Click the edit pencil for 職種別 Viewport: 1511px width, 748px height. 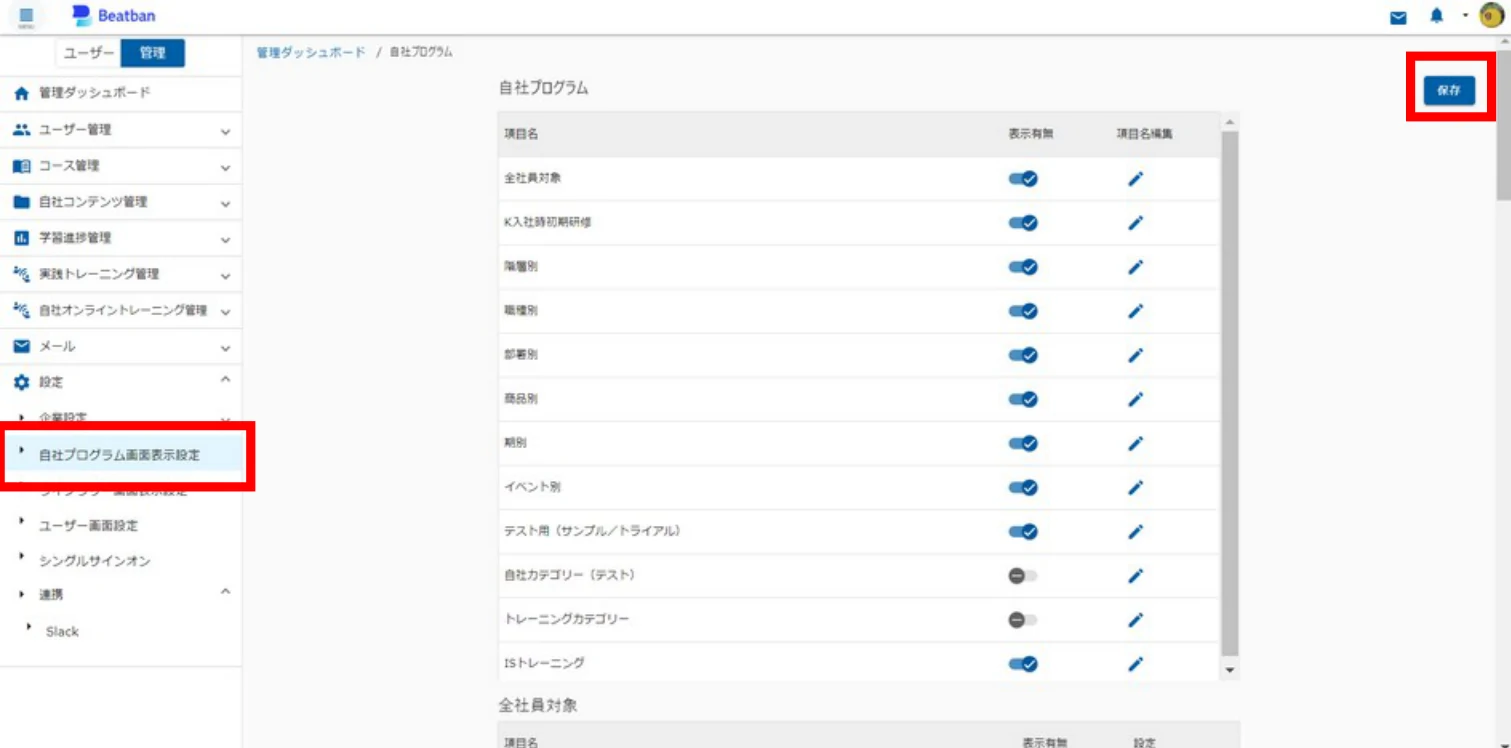[x=1135, y=311]
